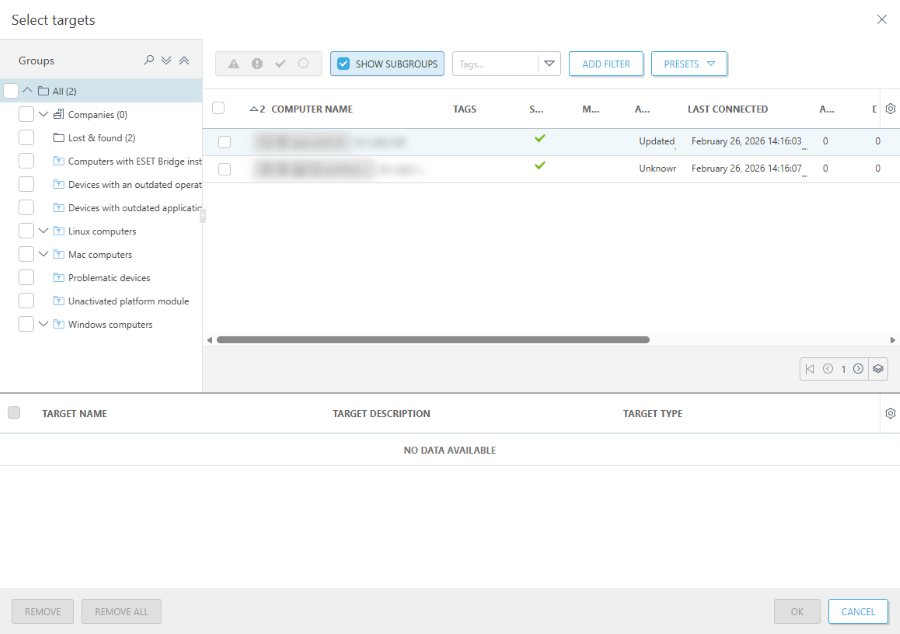Image resolution: width=900 pixels, height=634 pixels.
Task: Go to first page of results
Action: point(810,369)
